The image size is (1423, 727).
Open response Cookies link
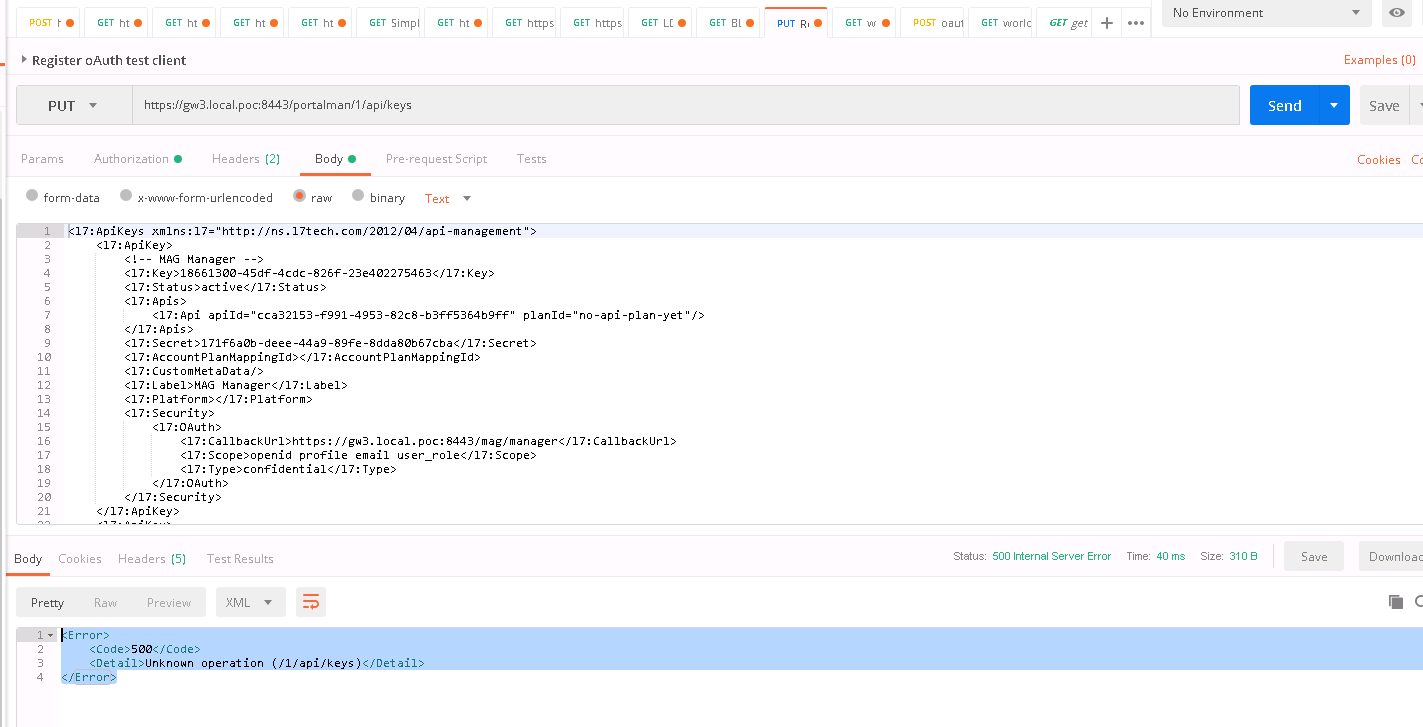pos(80,558)
